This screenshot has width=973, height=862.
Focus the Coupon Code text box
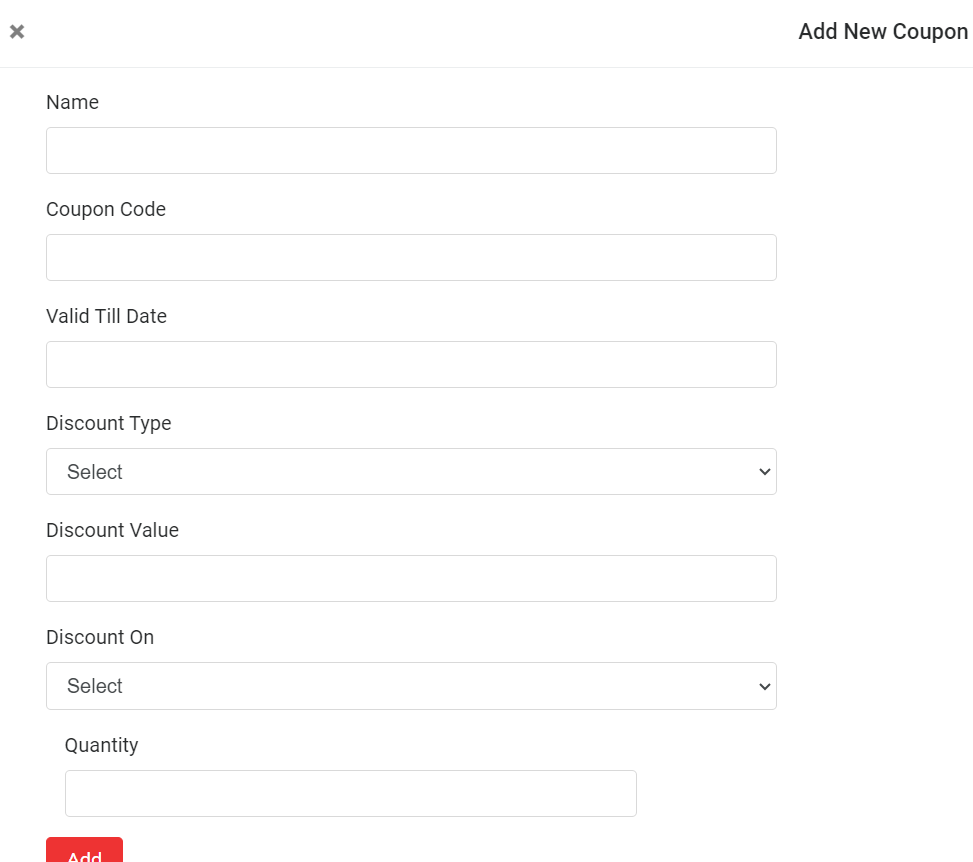[x=411, y=257]
